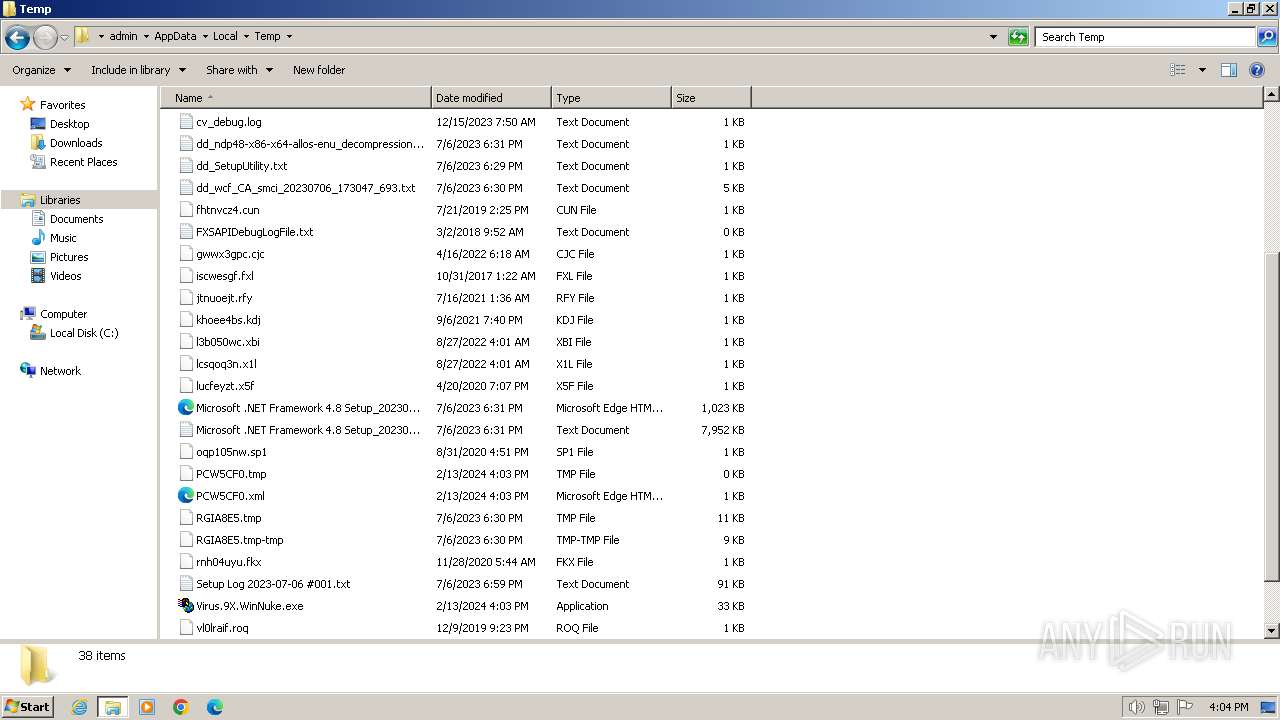Select lucfeyzt.x5f file name
This screenshot has width=1280, height=720.
(225, 386)
